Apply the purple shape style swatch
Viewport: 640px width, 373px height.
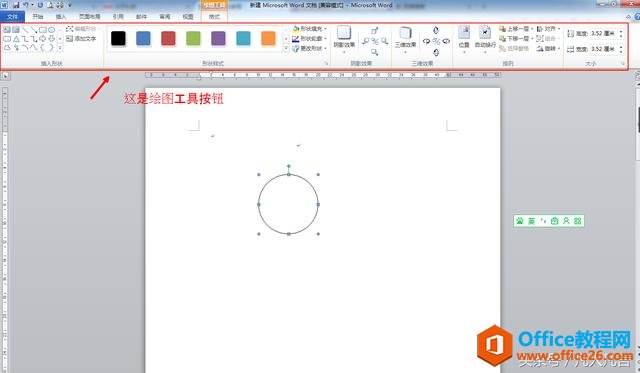[218, 39]
